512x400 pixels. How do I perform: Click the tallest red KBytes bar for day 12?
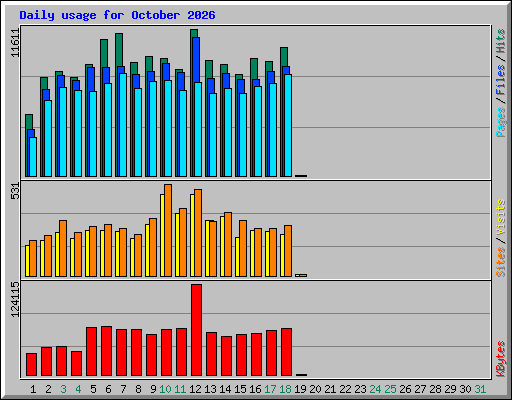click(x=197, y=330)
